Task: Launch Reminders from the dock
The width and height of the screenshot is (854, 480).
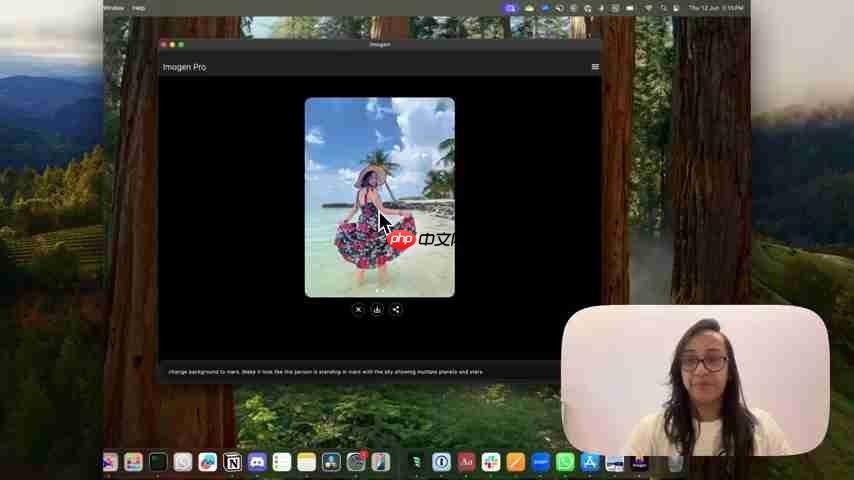Action: point(282,463)
